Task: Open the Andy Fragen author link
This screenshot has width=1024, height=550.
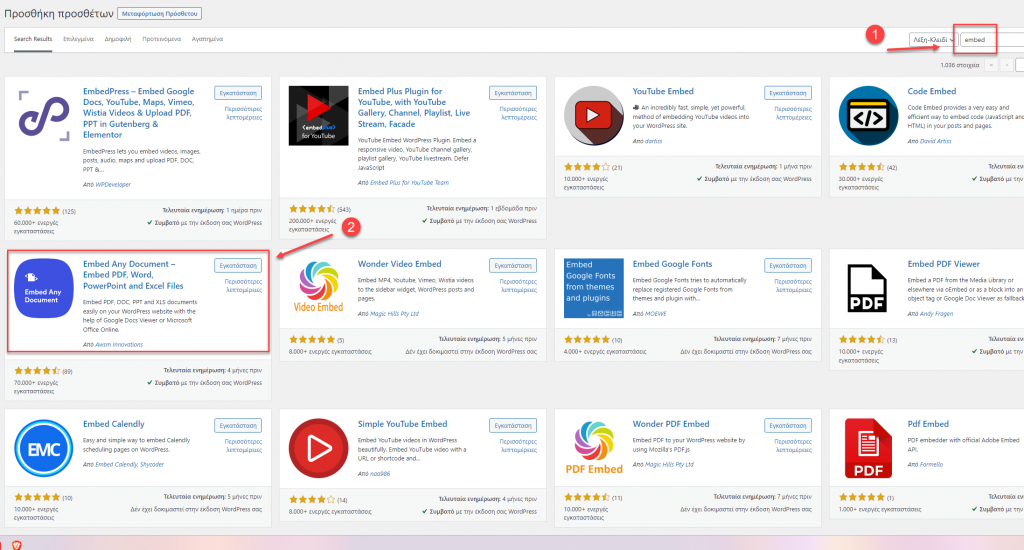Action: pos(936,314)
